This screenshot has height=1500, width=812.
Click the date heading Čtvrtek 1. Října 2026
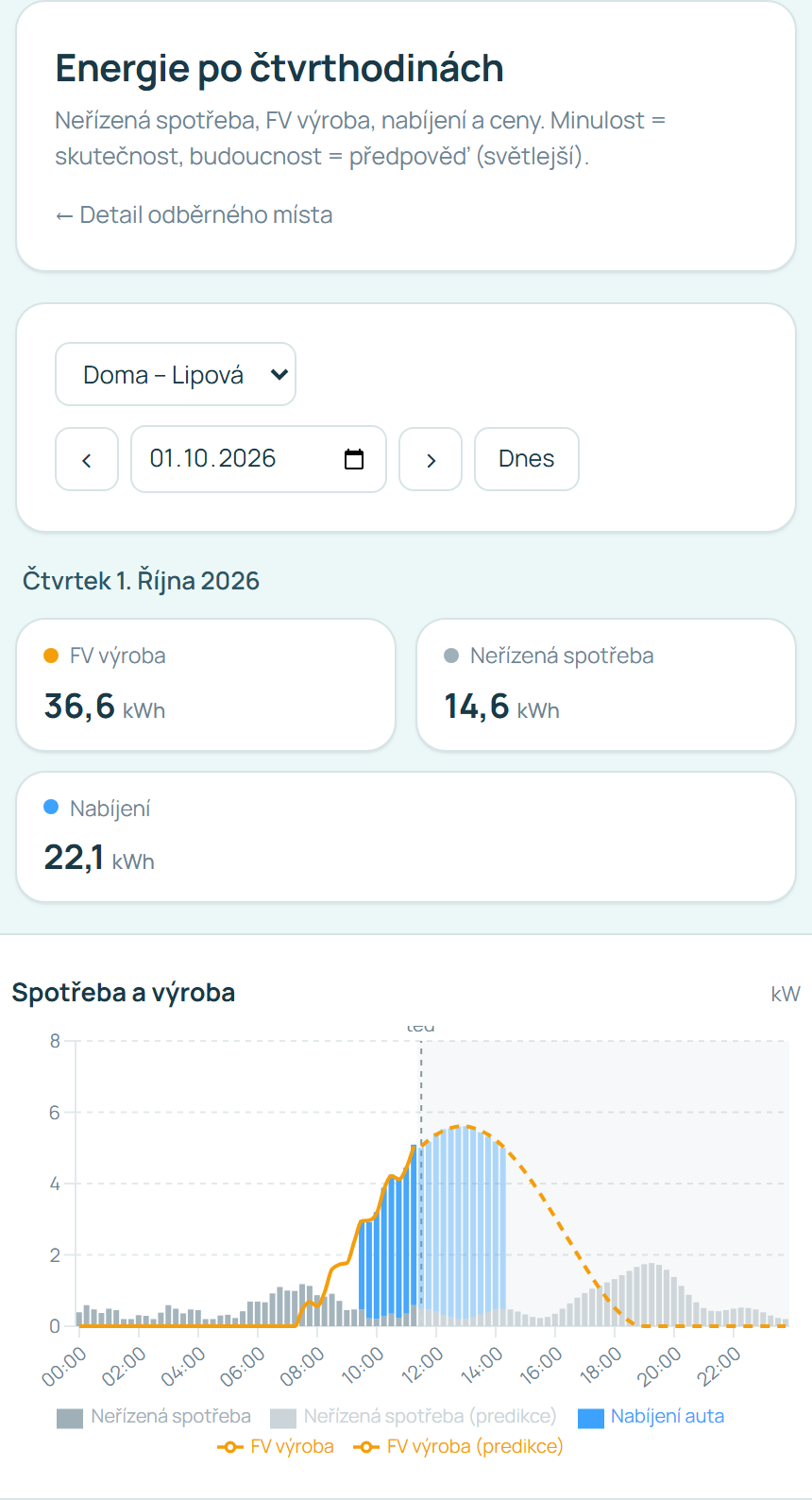point(142,580)
